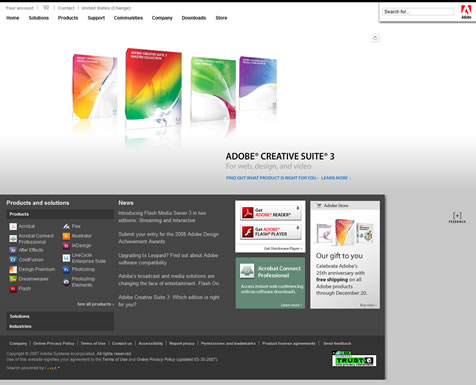Collapse the Products section header
The width and height of the screenshot is (476, 385).
click(x=60, y=214)
